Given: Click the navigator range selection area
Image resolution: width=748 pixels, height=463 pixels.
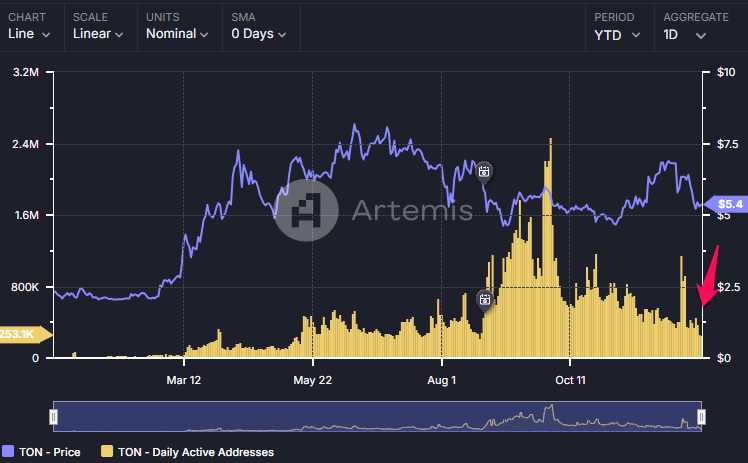Looking at the screenshot, I should 377,417.
